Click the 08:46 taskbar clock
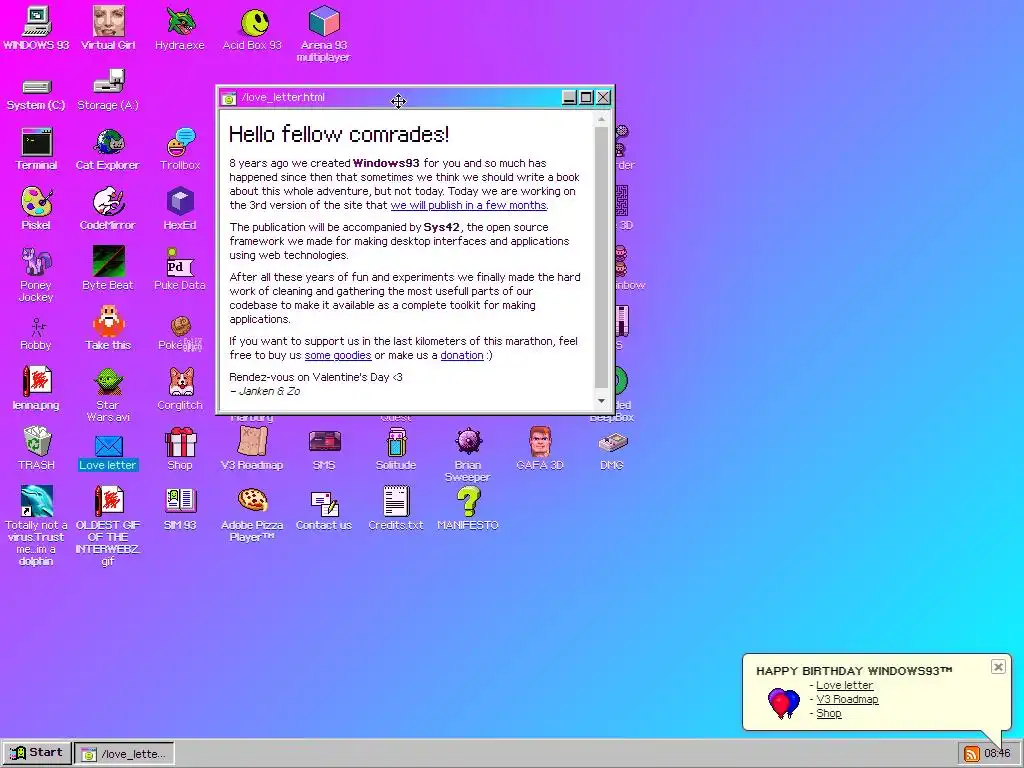The width and height of the screenshot is (1024, 768). [x=997, y=754]
